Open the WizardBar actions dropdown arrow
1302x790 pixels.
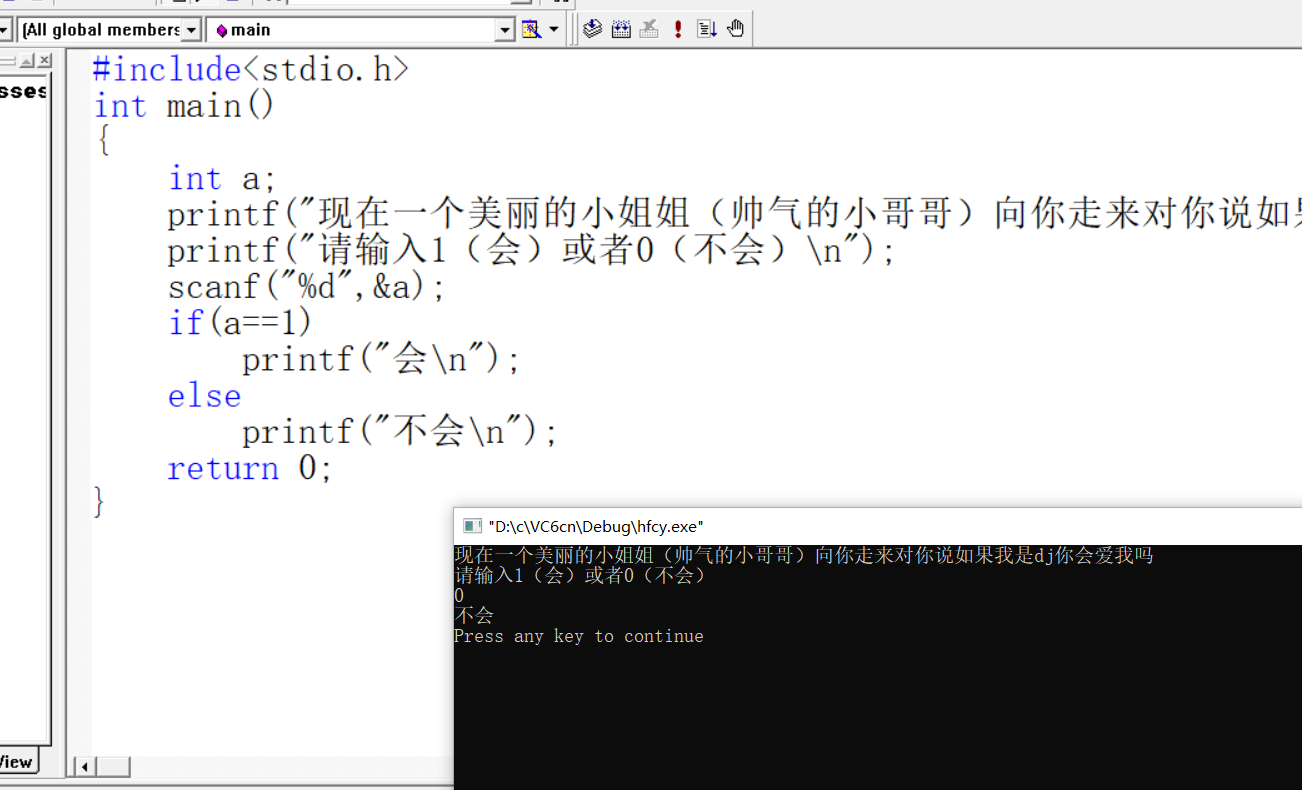pos(554,29)
